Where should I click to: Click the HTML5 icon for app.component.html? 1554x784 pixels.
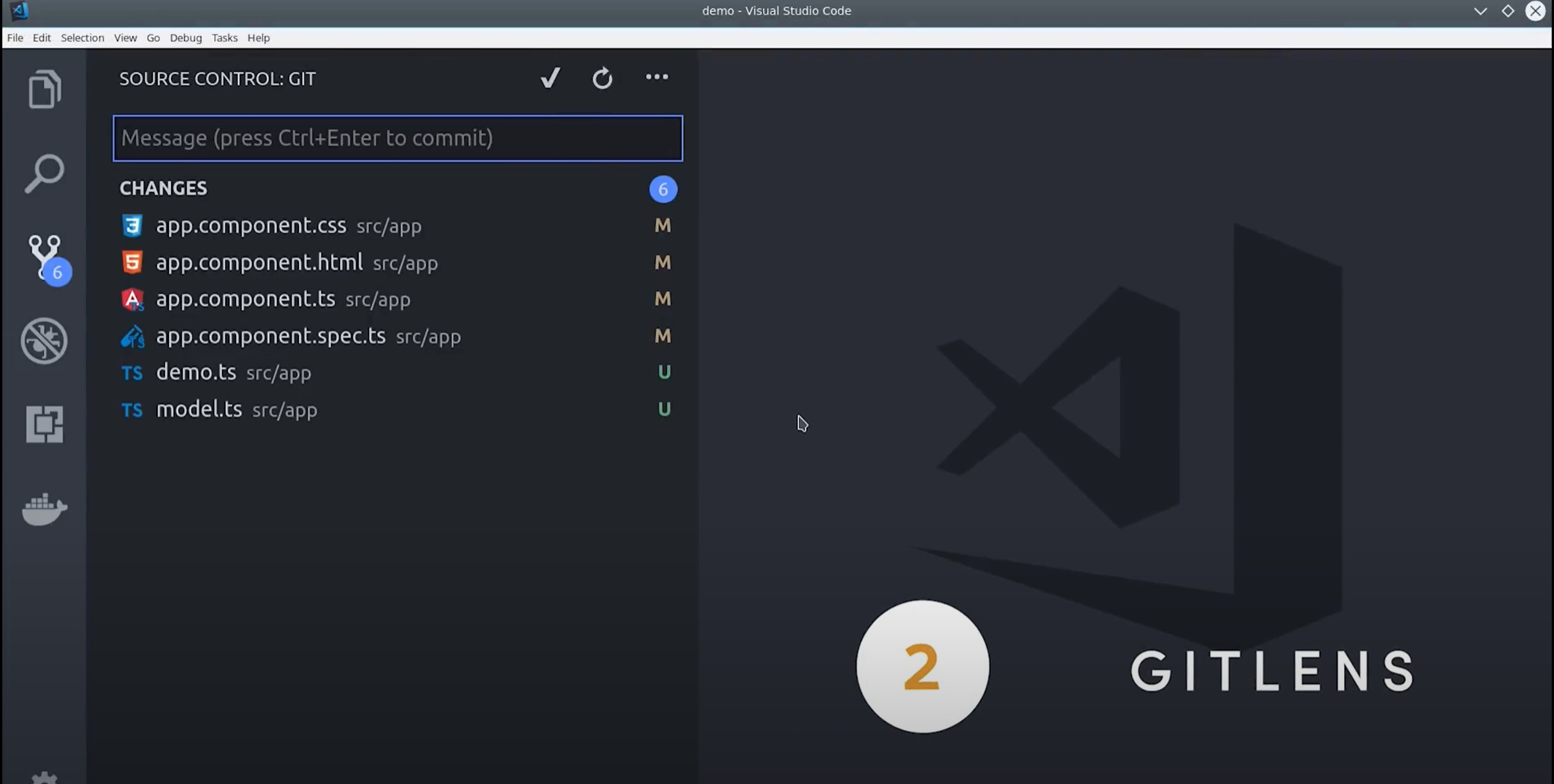point(132,262)
